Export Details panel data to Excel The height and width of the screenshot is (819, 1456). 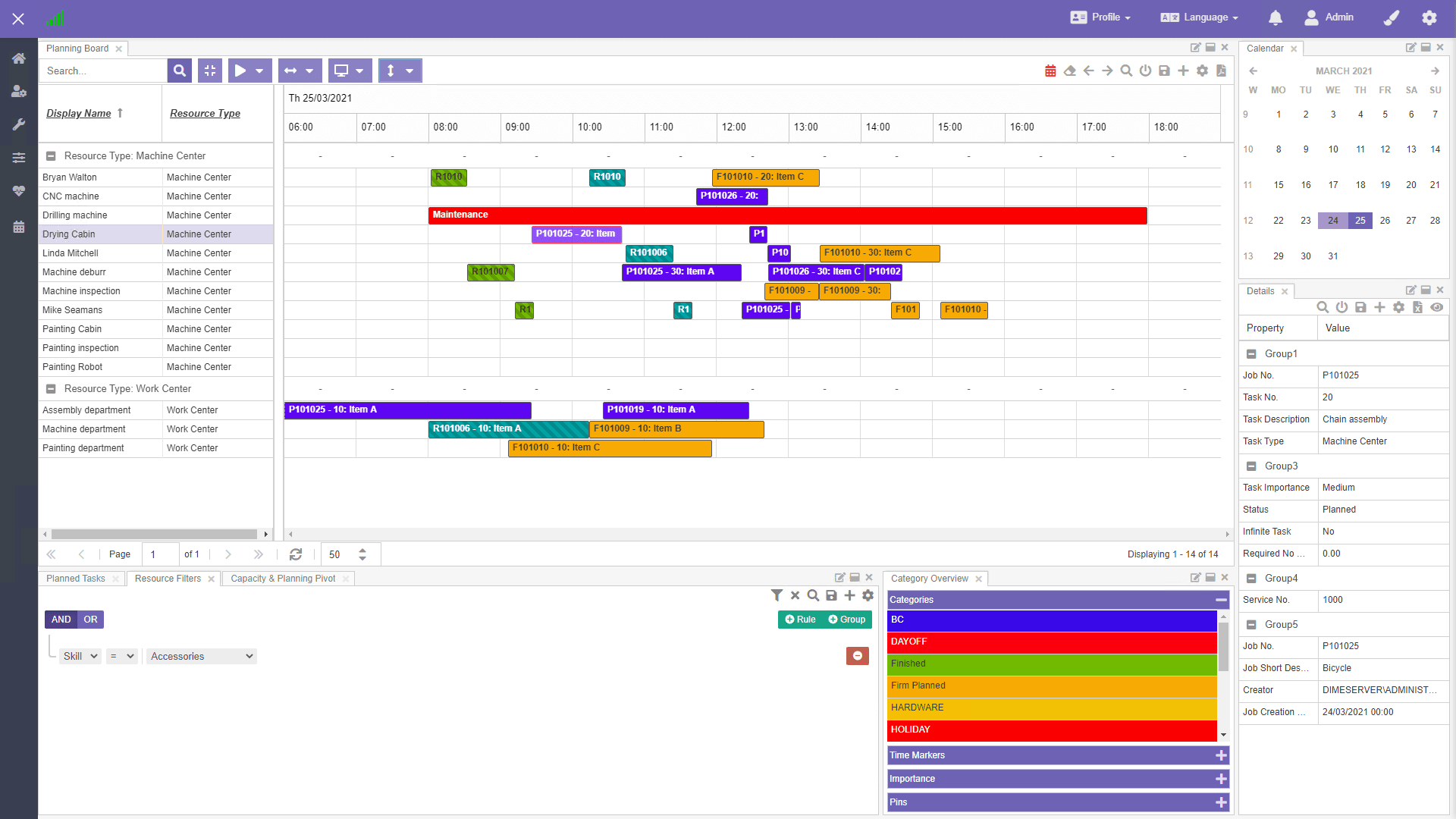[1418, 307]
